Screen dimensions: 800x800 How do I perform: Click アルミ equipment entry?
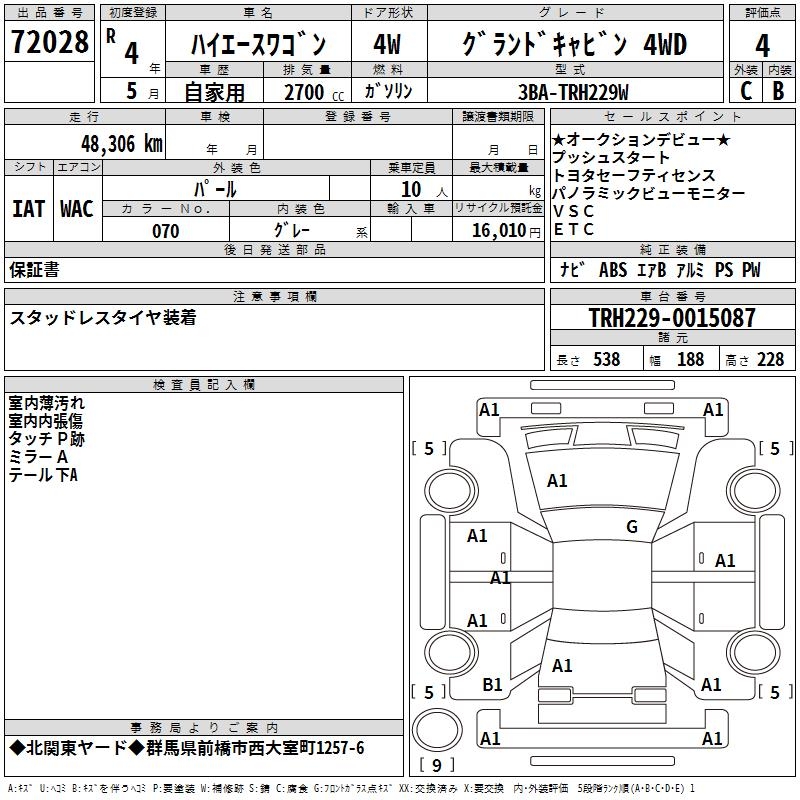690,270
